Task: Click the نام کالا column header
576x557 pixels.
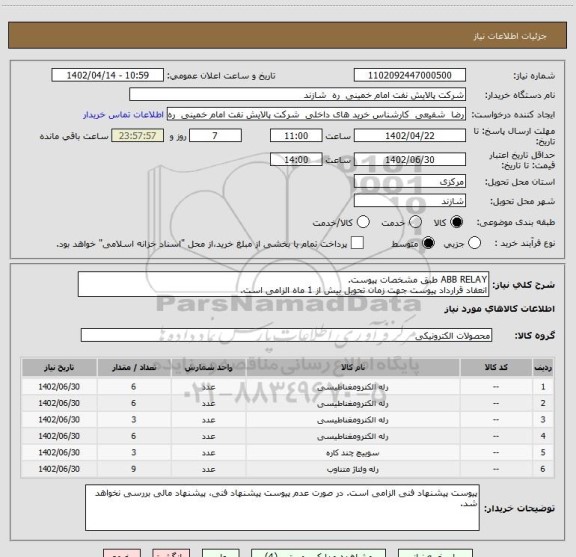Action: pyautogui.click(x=353, y=367)
